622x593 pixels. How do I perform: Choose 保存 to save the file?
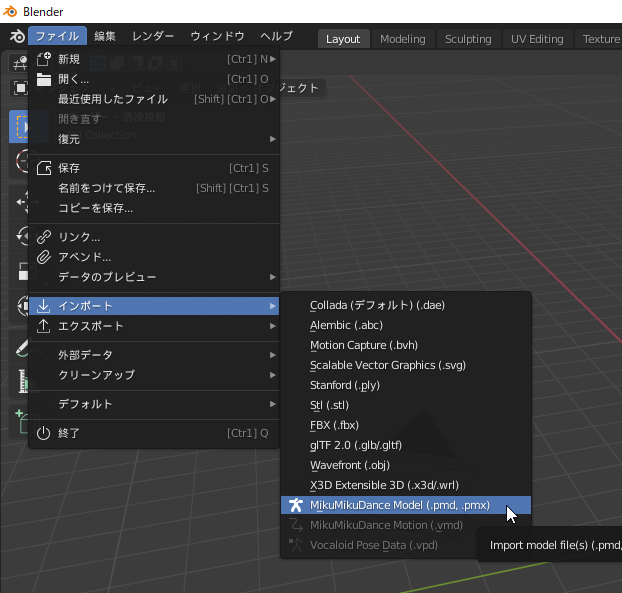(154, 168)
